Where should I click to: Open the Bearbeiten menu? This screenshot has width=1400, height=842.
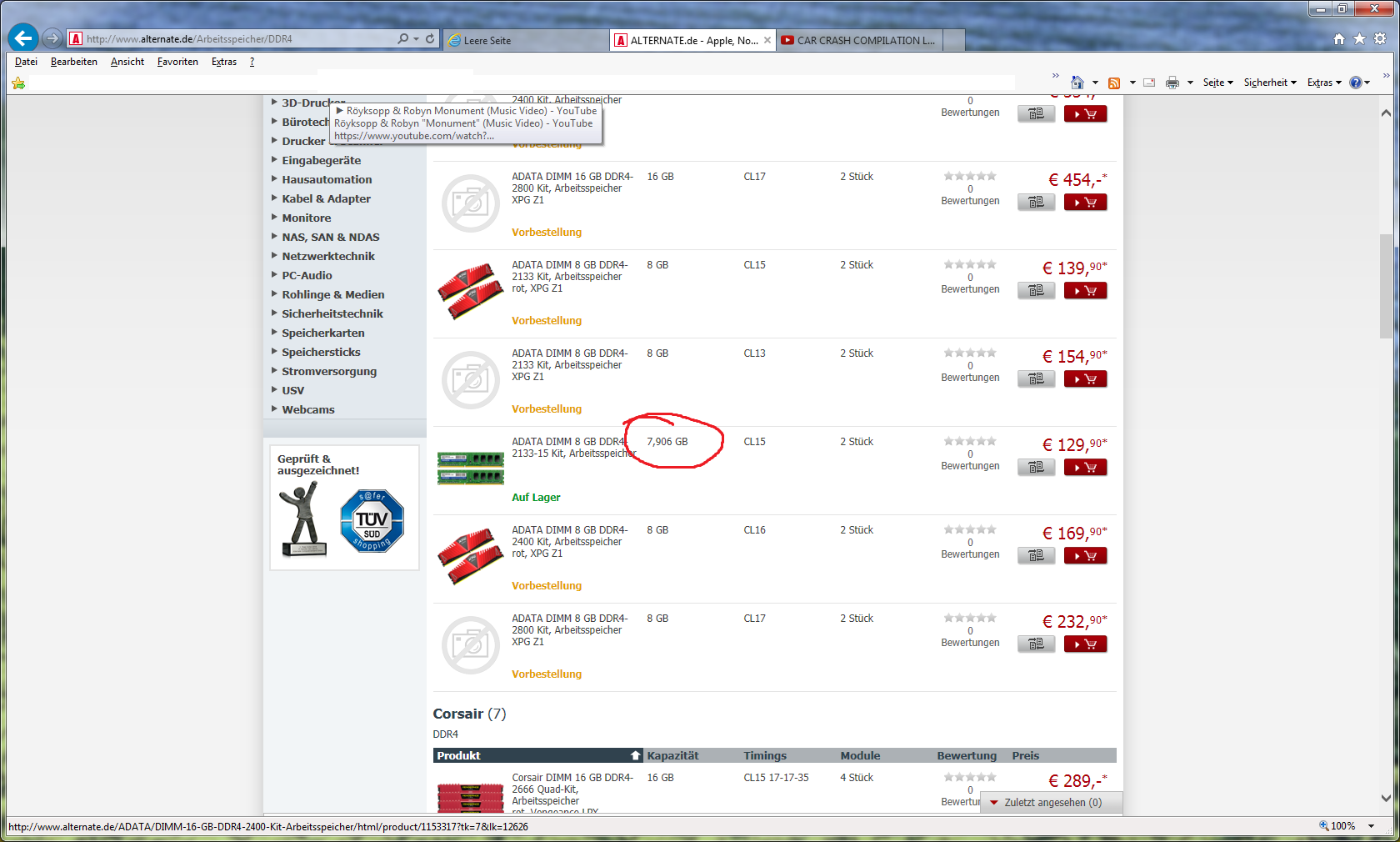pos(73,62)
